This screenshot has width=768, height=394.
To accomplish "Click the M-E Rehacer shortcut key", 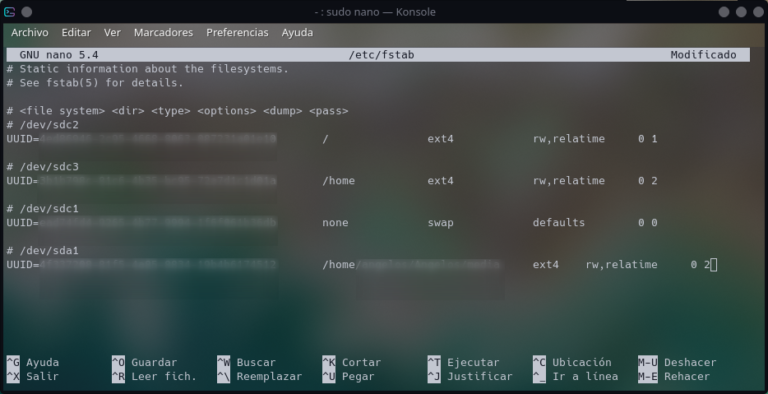I will tap(648, 377).
